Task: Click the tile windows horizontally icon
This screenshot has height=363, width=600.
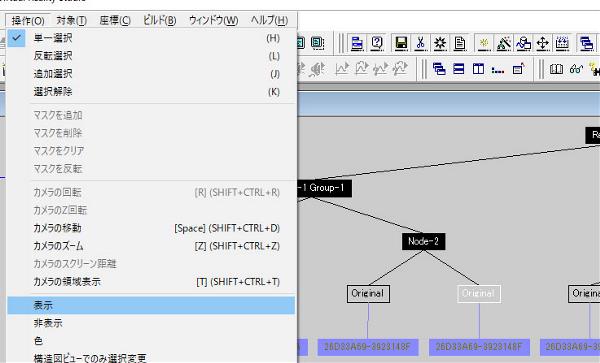Action: [458, 69]
